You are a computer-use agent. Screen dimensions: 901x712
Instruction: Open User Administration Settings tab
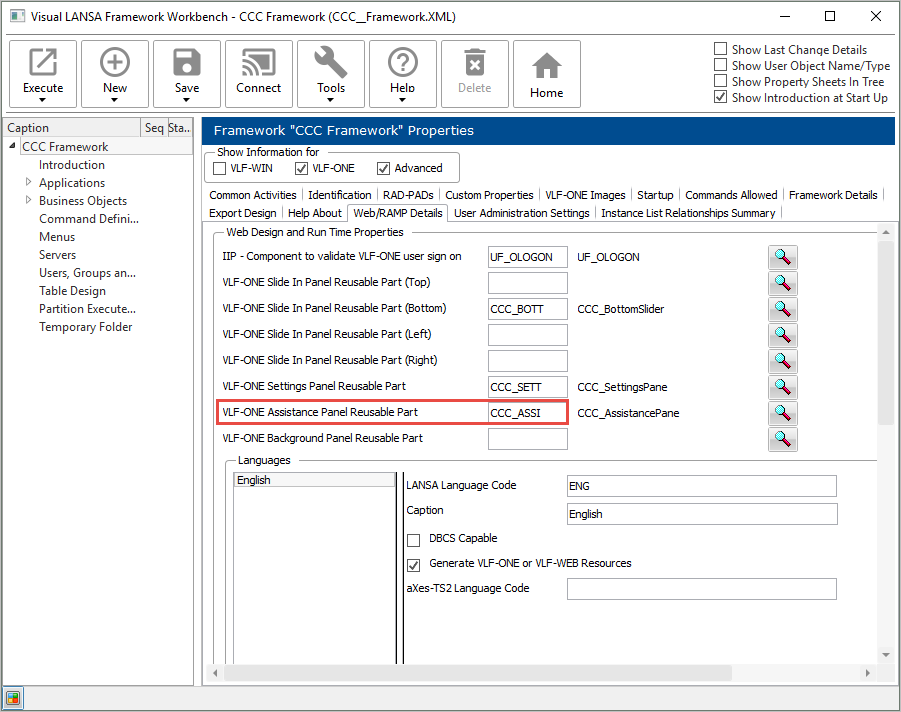[522, 213]
